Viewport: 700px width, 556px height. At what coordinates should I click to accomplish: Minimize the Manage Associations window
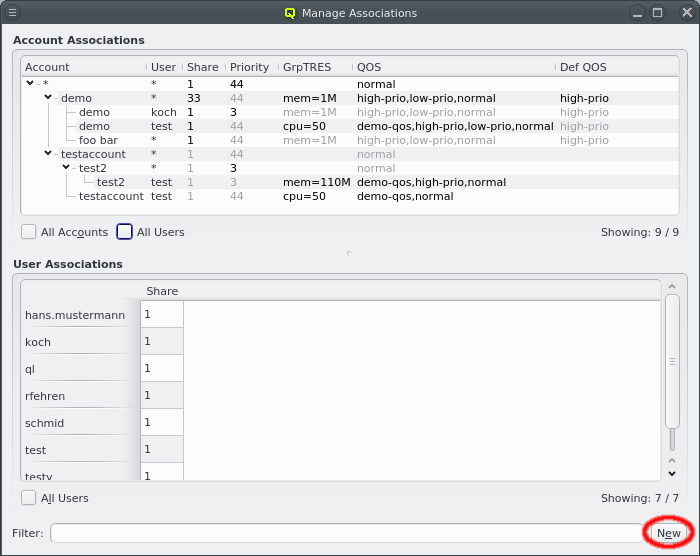click(638, 13)
